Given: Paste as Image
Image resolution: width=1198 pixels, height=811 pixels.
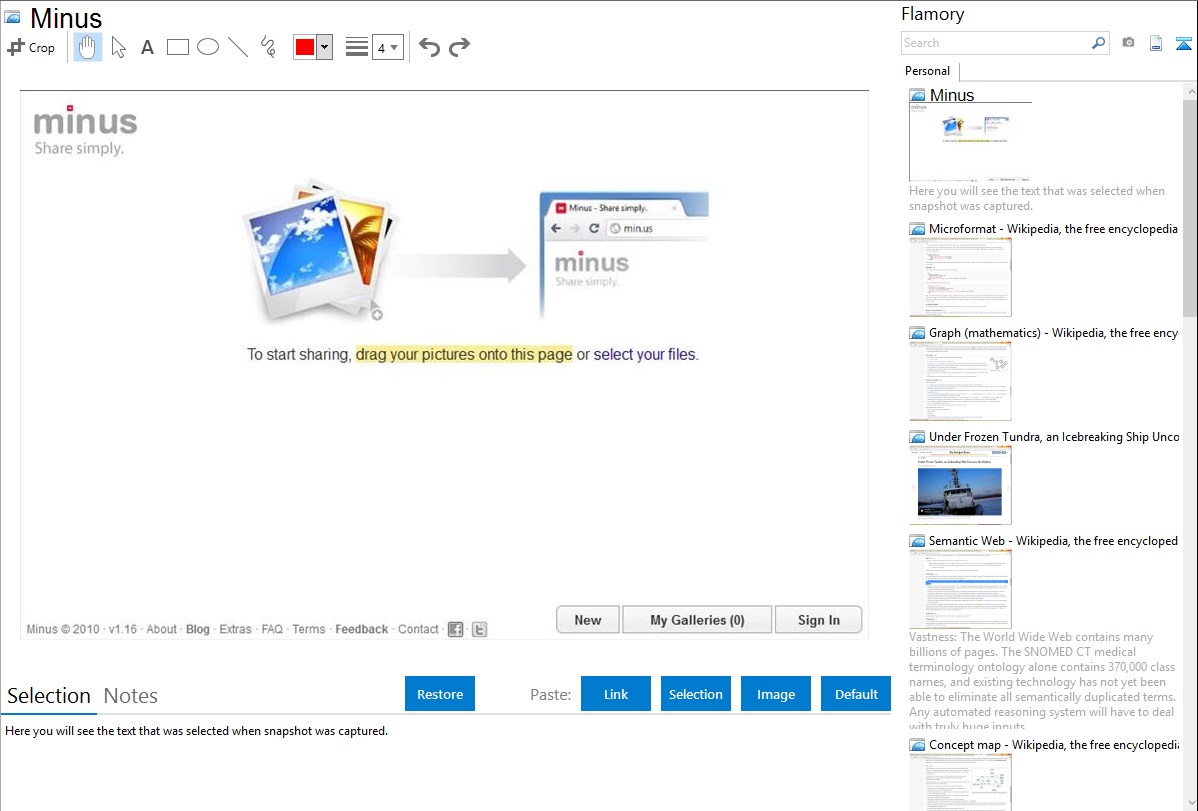Looking at the screenshot, I should point(775,694).
